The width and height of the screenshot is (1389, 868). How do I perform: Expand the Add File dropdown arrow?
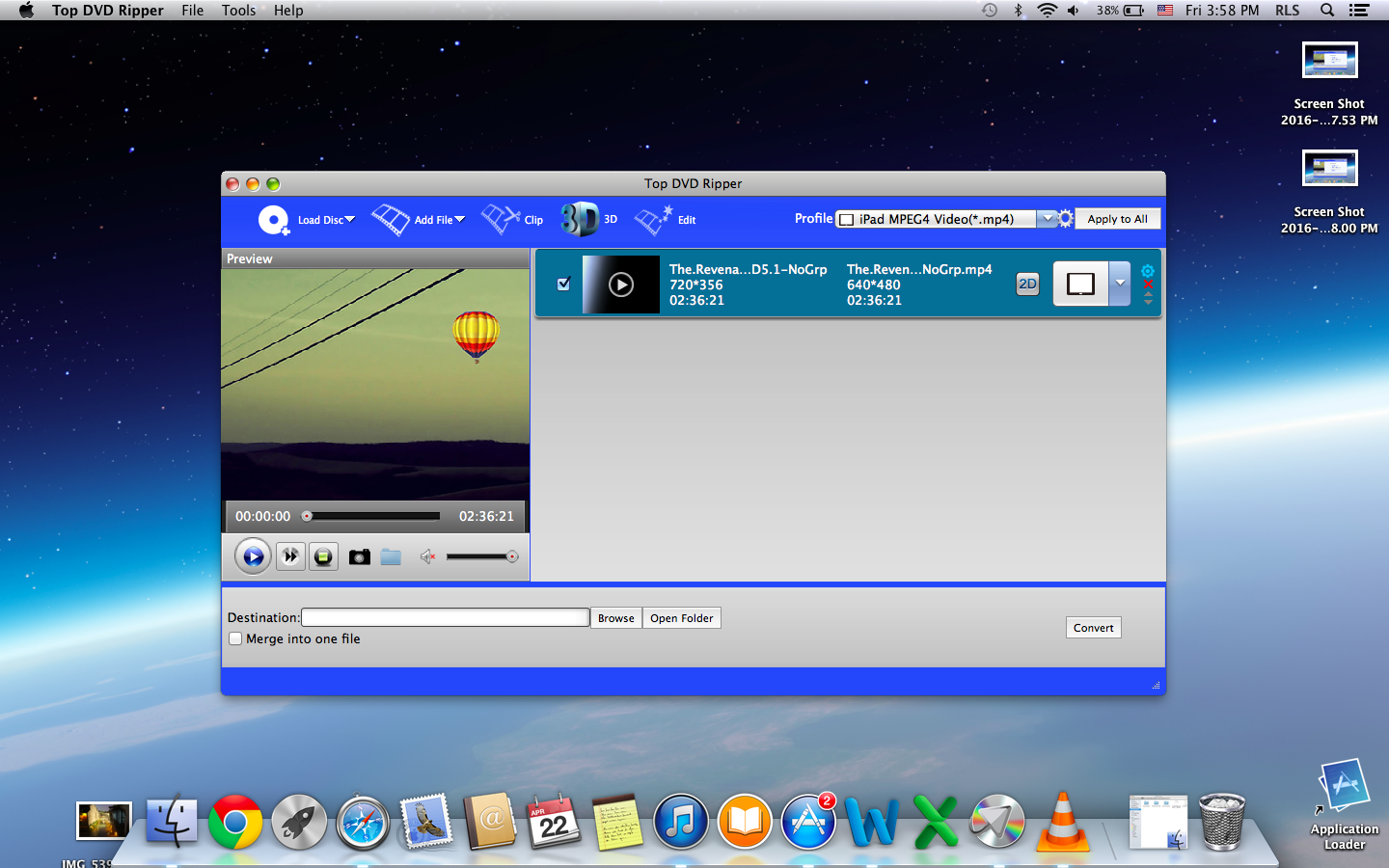click(x=460, y=219)
